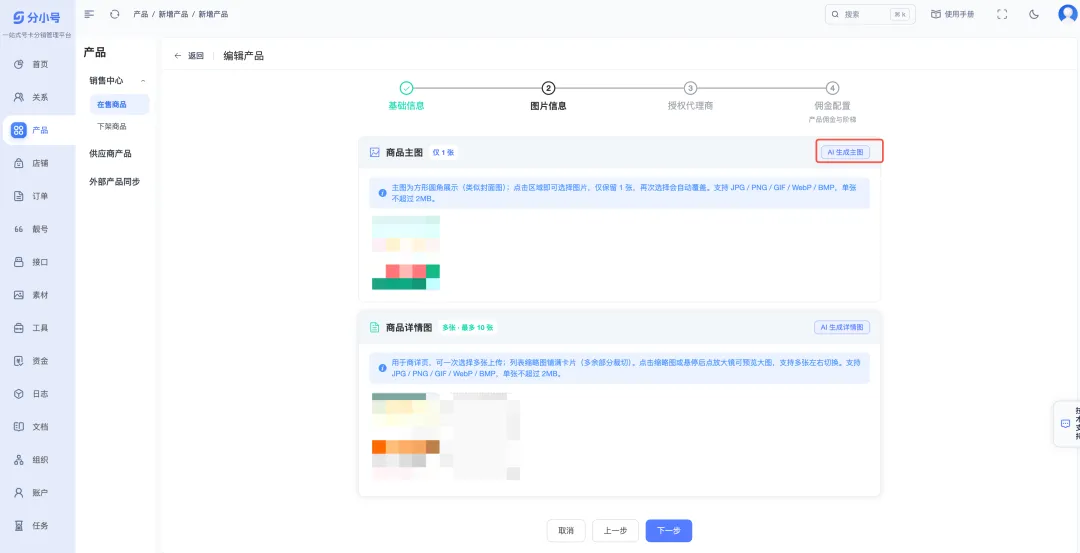Open the 首页 sidebar item
The width and height of the screenshot is (1080, 553).
[x=37, y=64]
